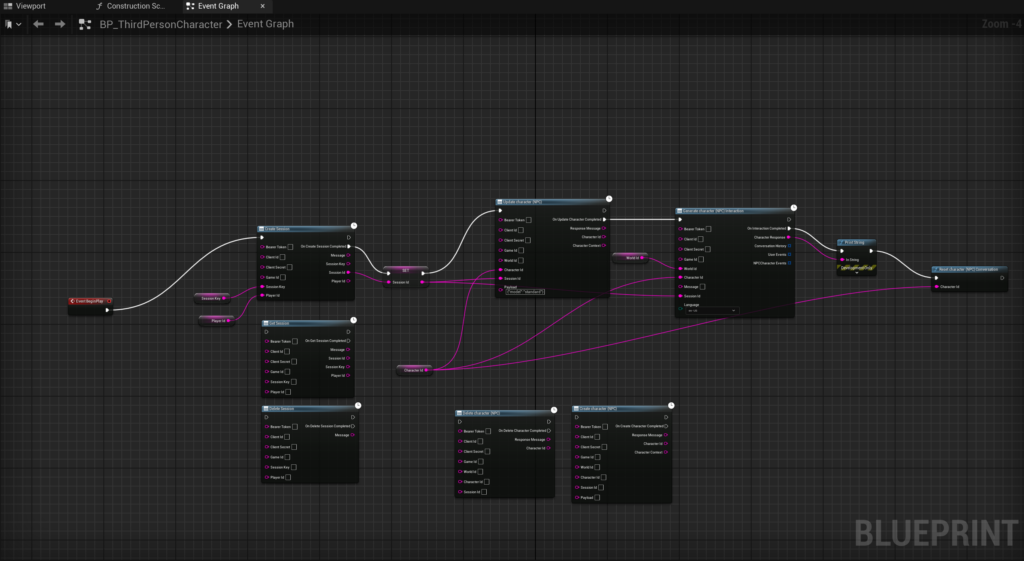Viewport: 1024px width, 561px height.
Task: Click the clock icon on Delete character node
Action: tap(554, 410)
